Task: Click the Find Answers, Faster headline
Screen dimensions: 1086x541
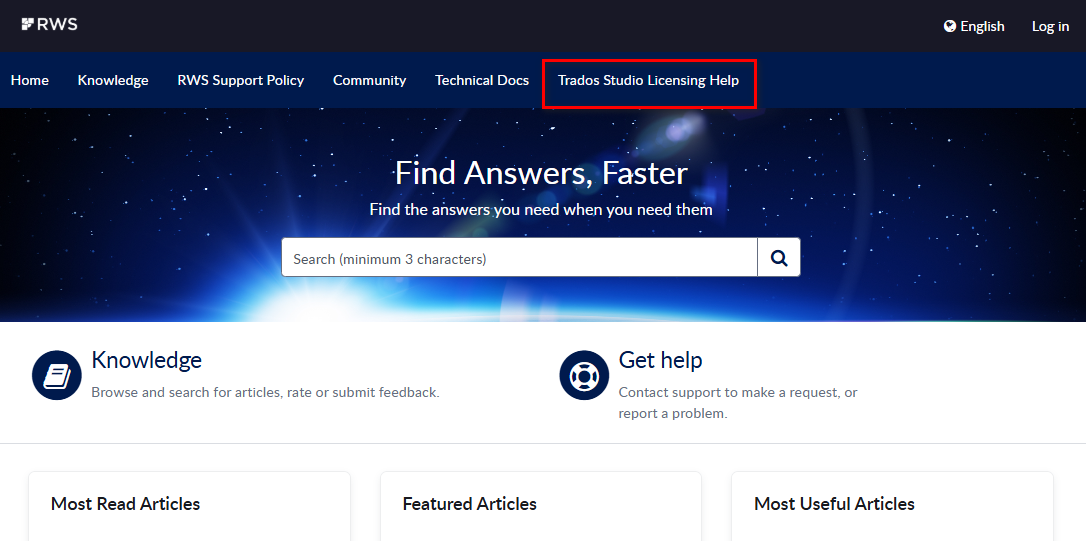Action: tap(541, 172)
